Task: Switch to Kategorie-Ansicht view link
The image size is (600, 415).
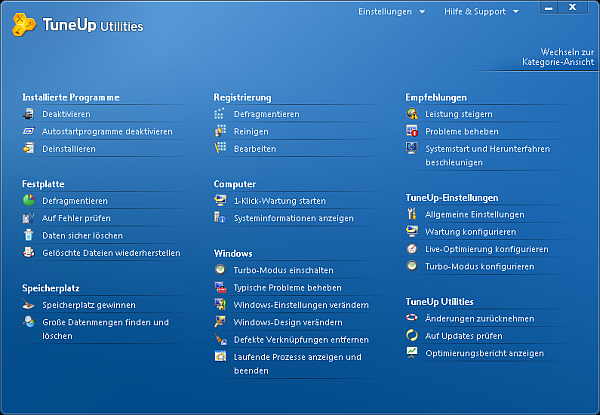Action: coord(558,57)
